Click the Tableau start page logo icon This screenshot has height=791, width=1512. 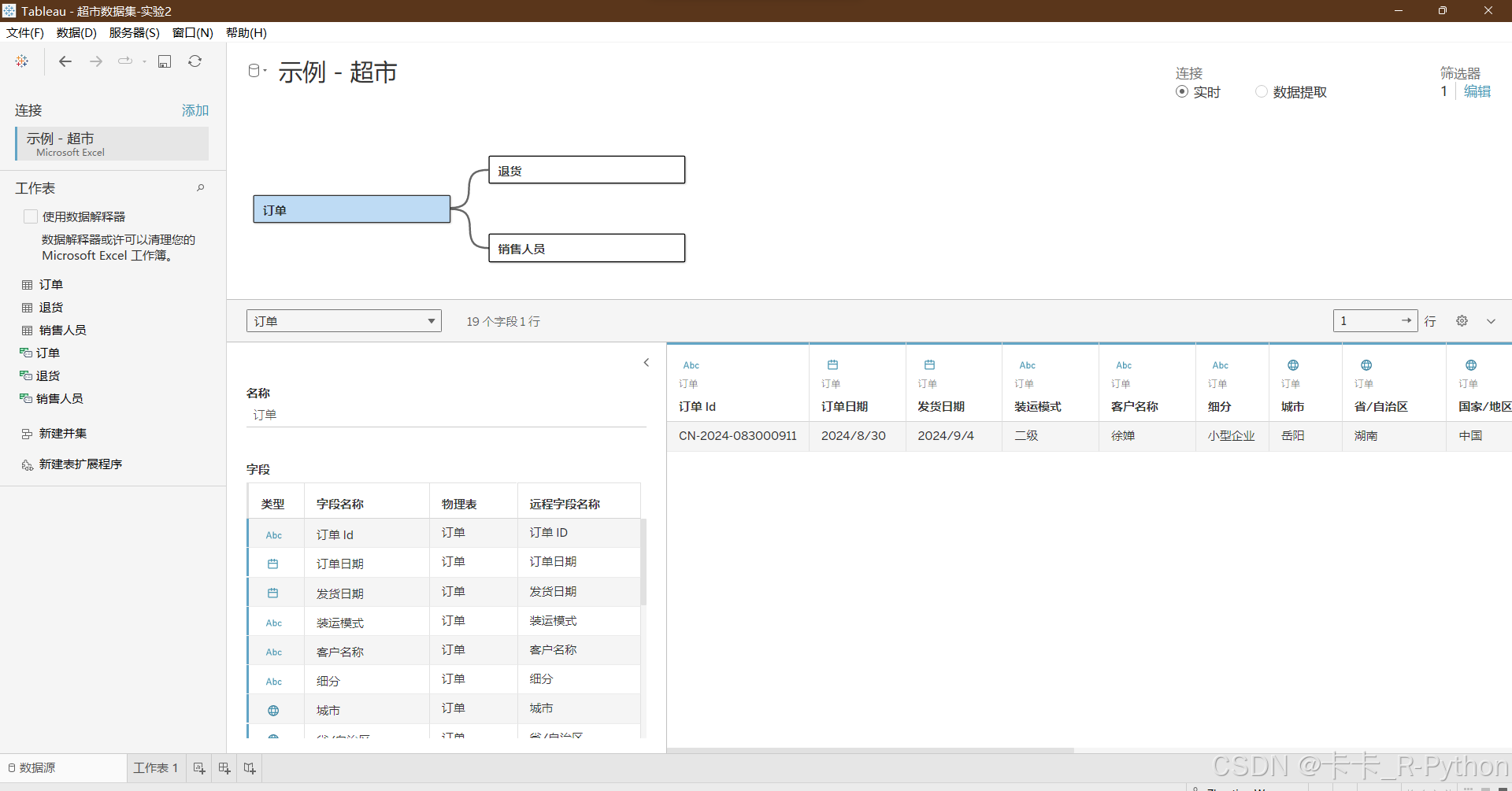(22, 61)
